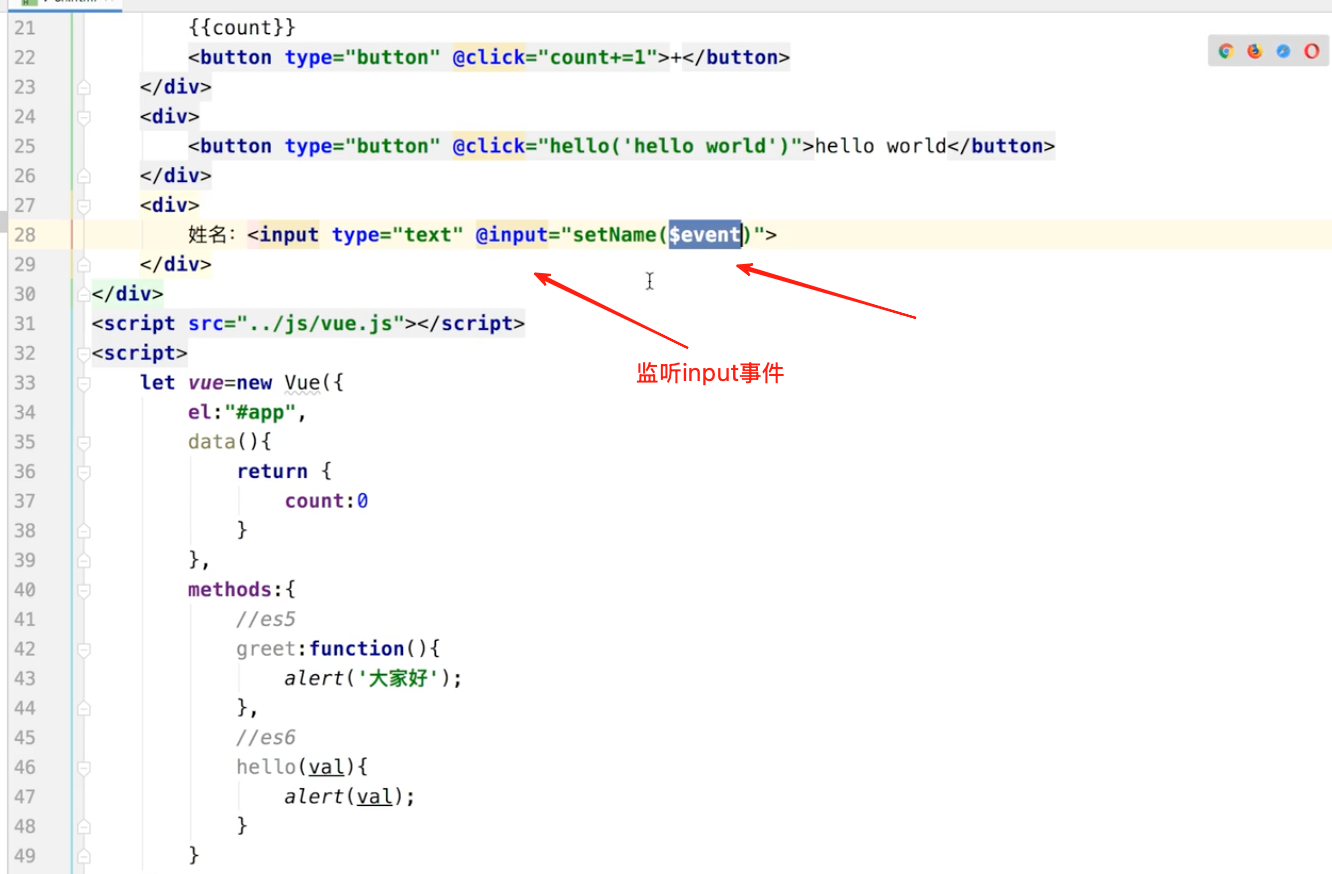Toggle fold end marker on line 49
The width and height of the screenshot is (1332, 874).
84,856
